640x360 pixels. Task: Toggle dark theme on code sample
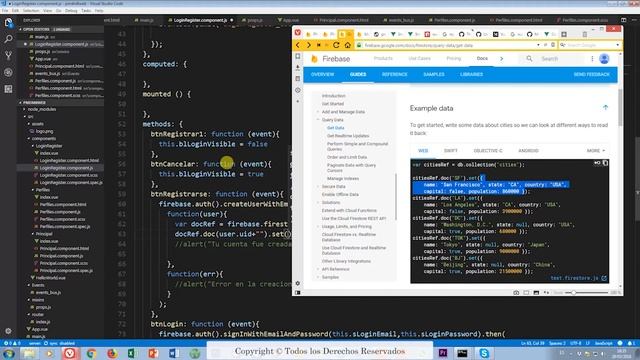[597, 163]
